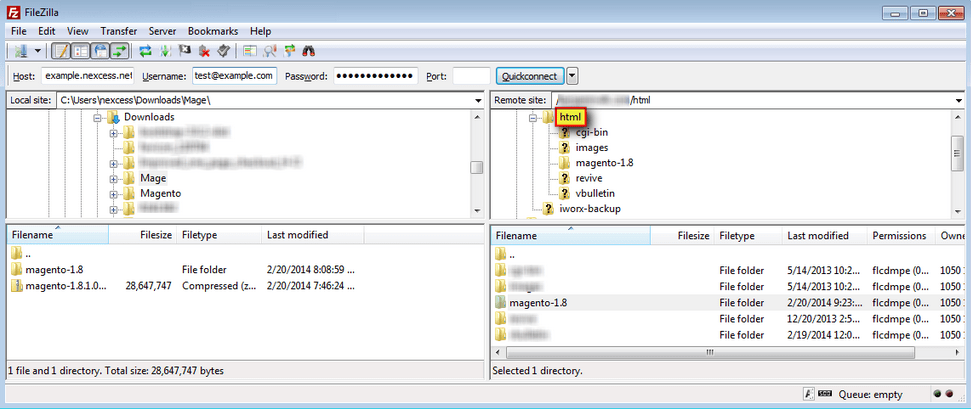Image resolution: width=971 pixels, height=409 pixels.
Task: Select the magento-1.8.1.0 compressed file
Action: coord(245,286)
